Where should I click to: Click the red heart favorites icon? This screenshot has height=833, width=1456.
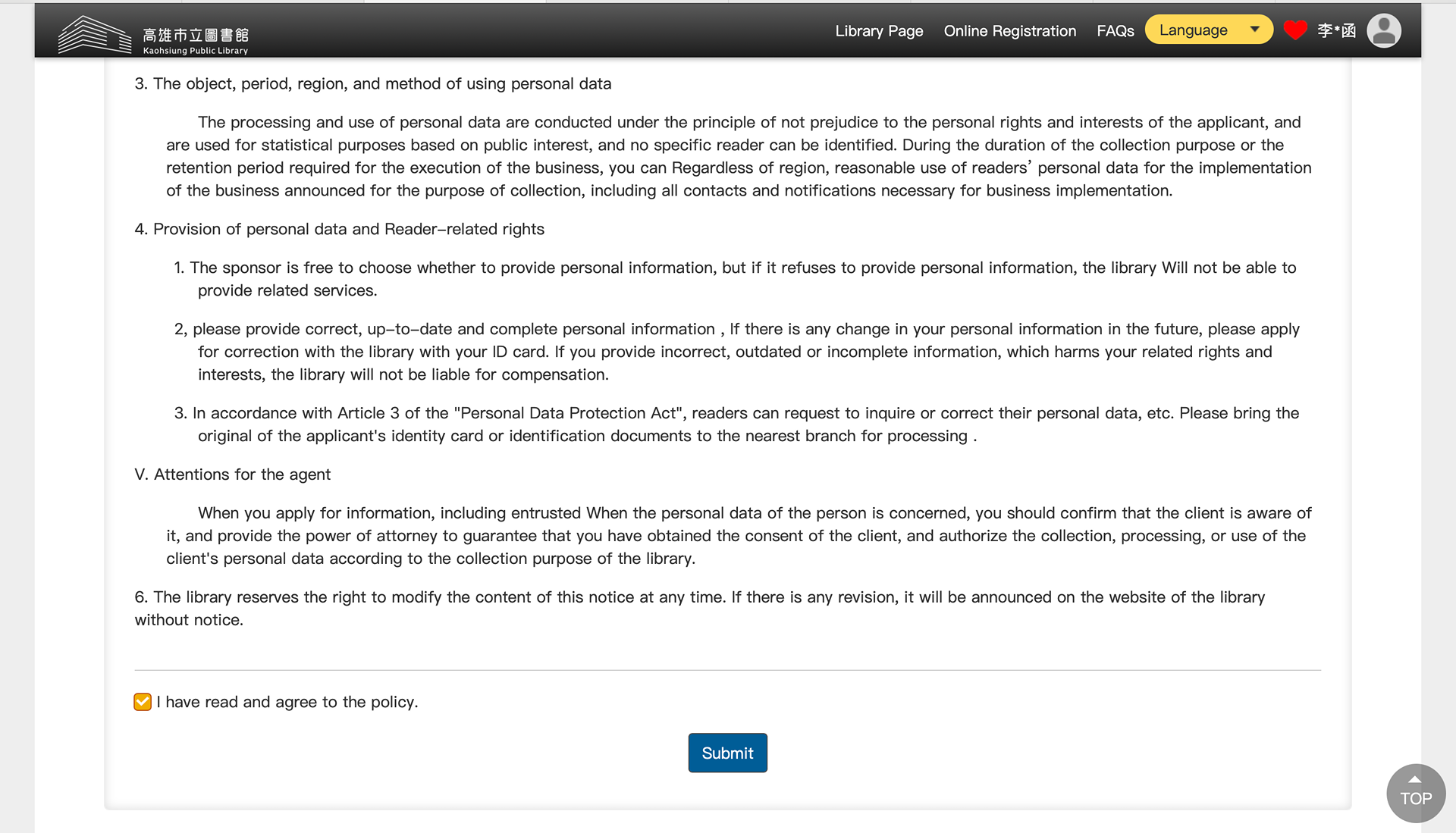tap(1295, 30)
